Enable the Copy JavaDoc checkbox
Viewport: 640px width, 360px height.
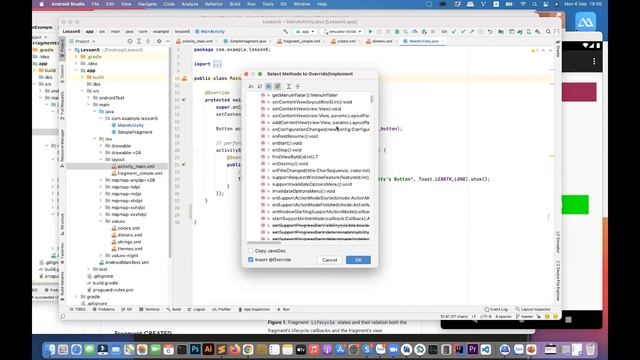(x=251, y=251)
